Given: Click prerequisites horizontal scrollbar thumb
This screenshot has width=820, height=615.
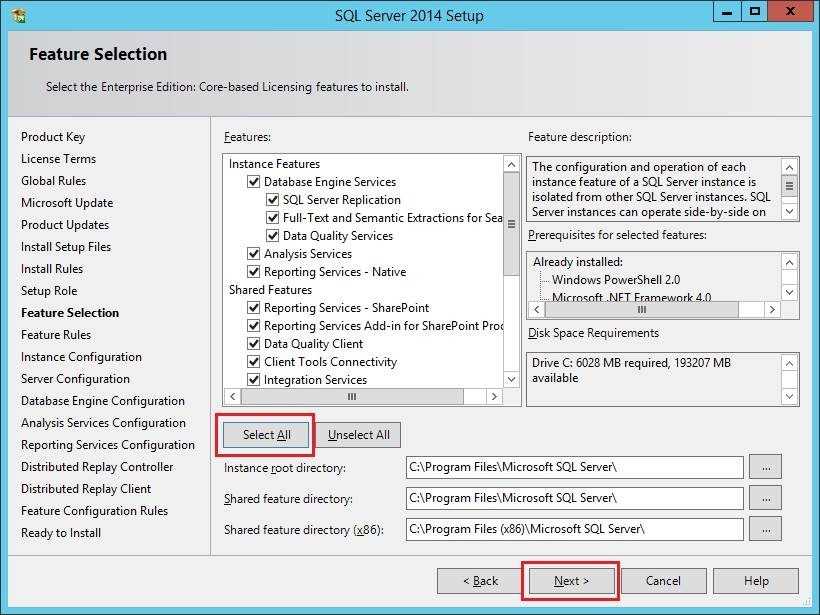Looking at the screenshot, I should coord(642,310).
